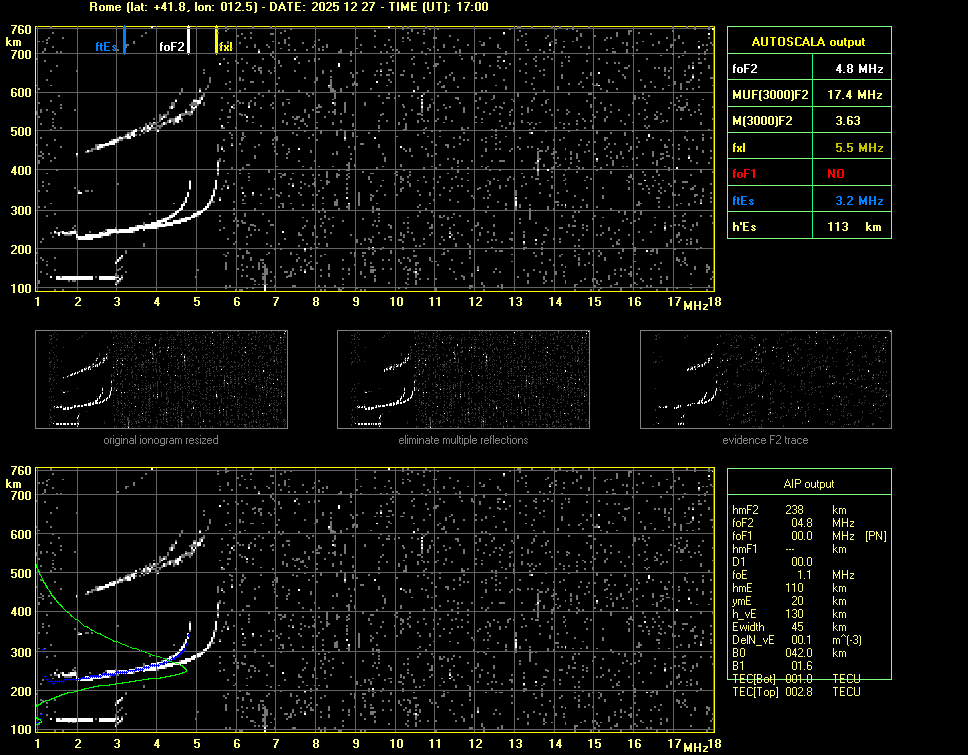The width and height of the screenshot is (968, 755).
Task: Click the foF2 4.8 MHz row
Action: click(808, 69)
